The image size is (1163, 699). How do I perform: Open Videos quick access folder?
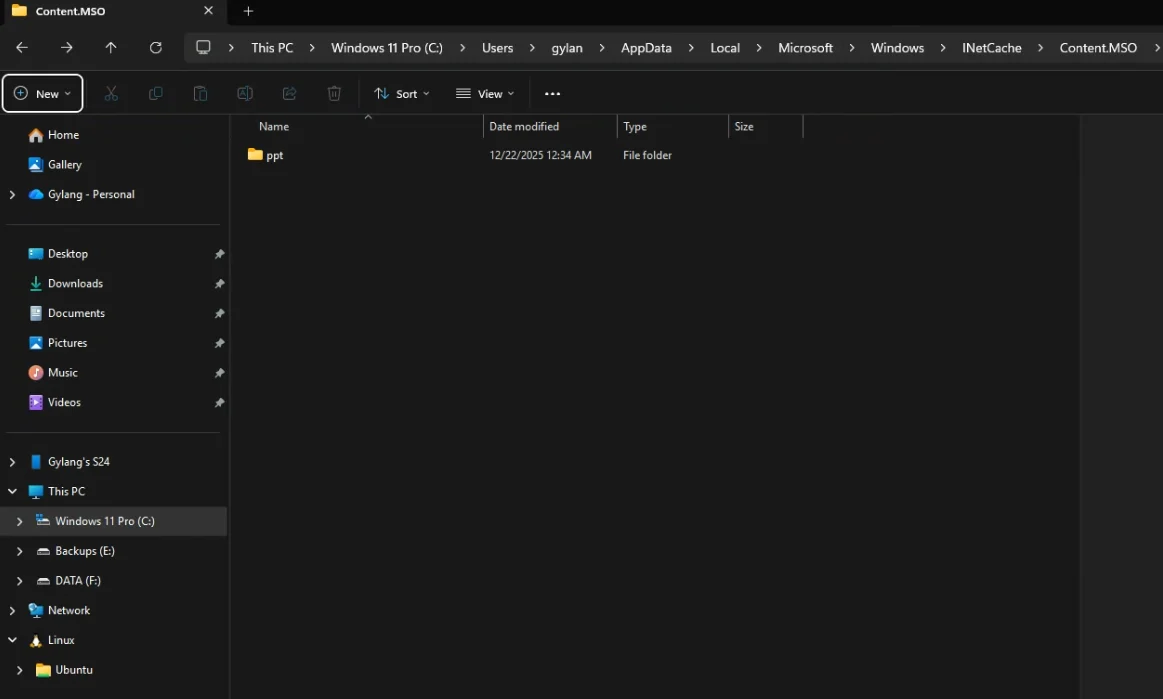pos(54,402)
